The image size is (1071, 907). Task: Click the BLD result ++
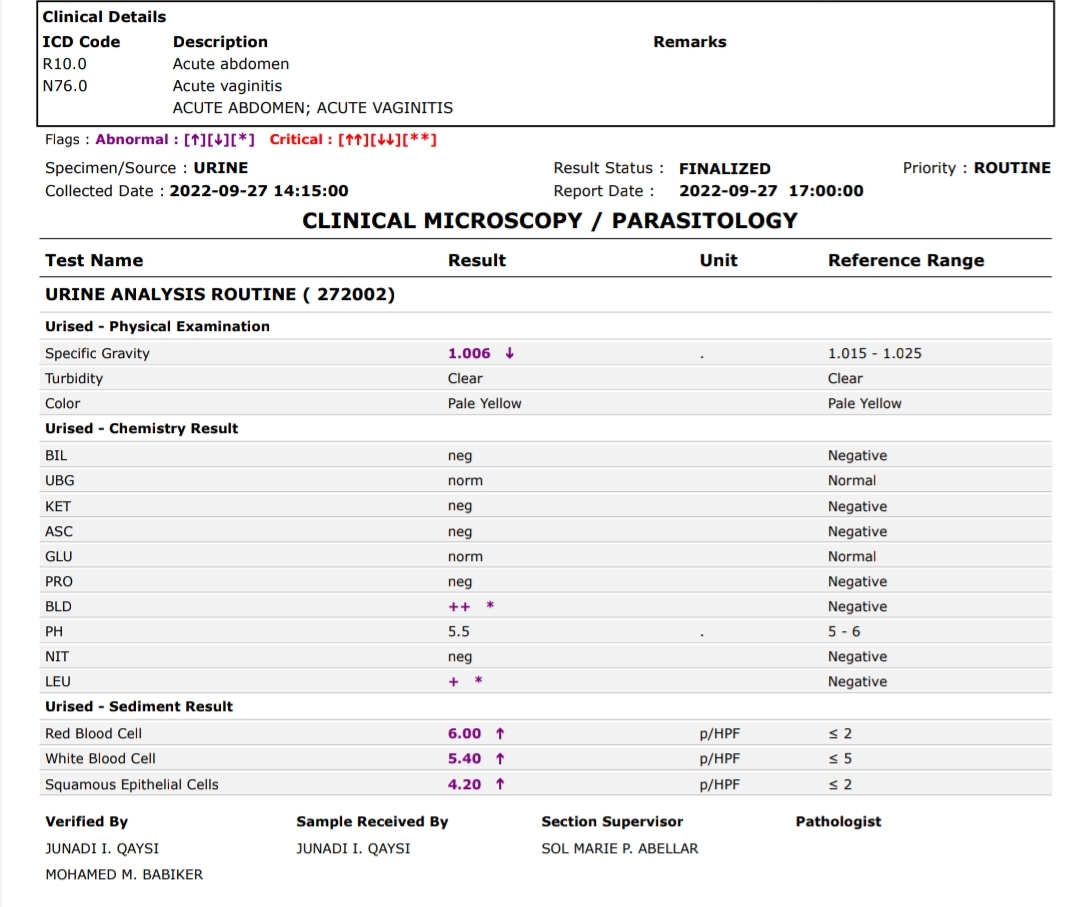(459, 606)
